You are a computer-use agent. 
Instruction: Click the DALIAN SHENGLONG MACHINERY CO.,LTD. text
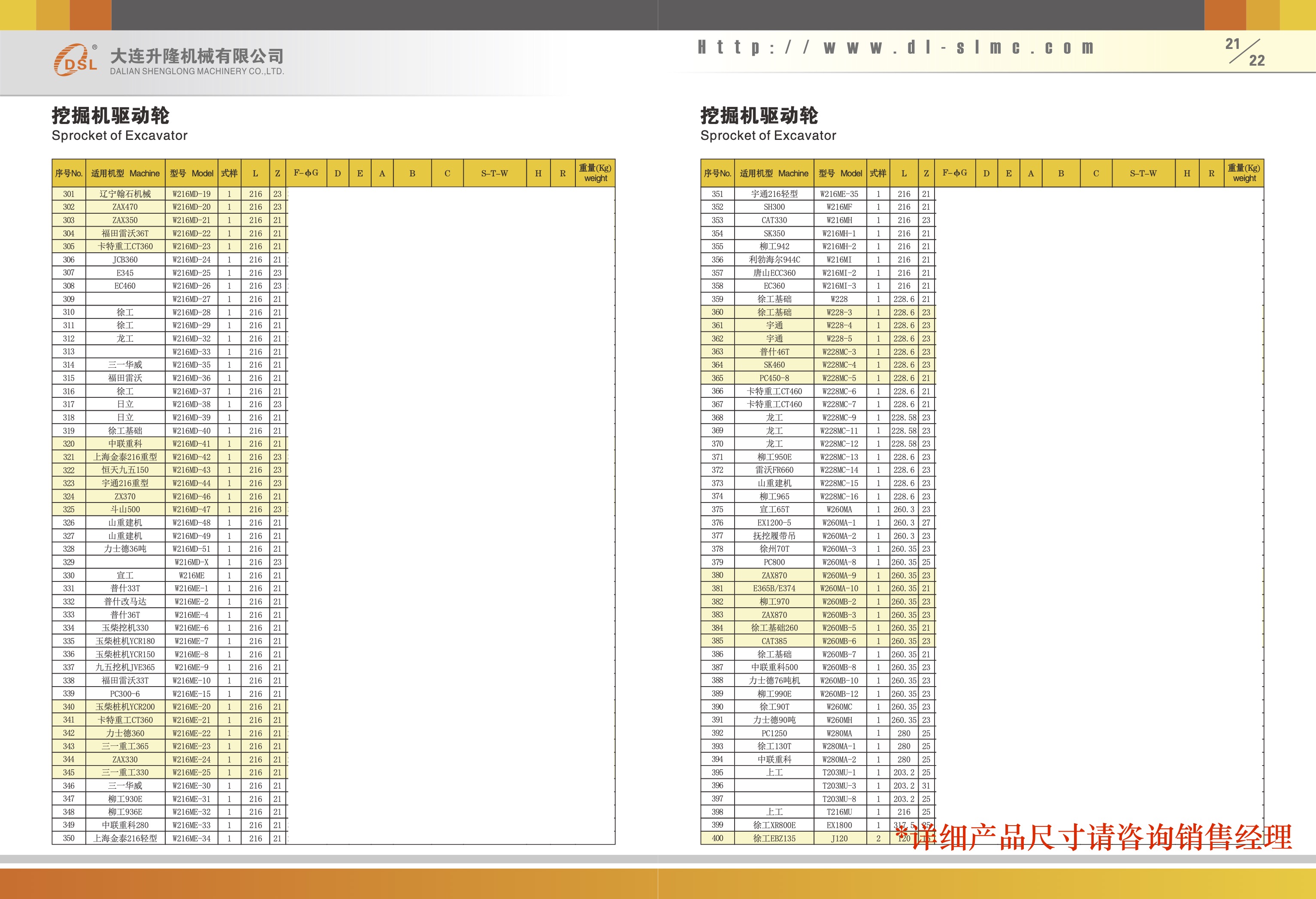(x=197, y=71)
